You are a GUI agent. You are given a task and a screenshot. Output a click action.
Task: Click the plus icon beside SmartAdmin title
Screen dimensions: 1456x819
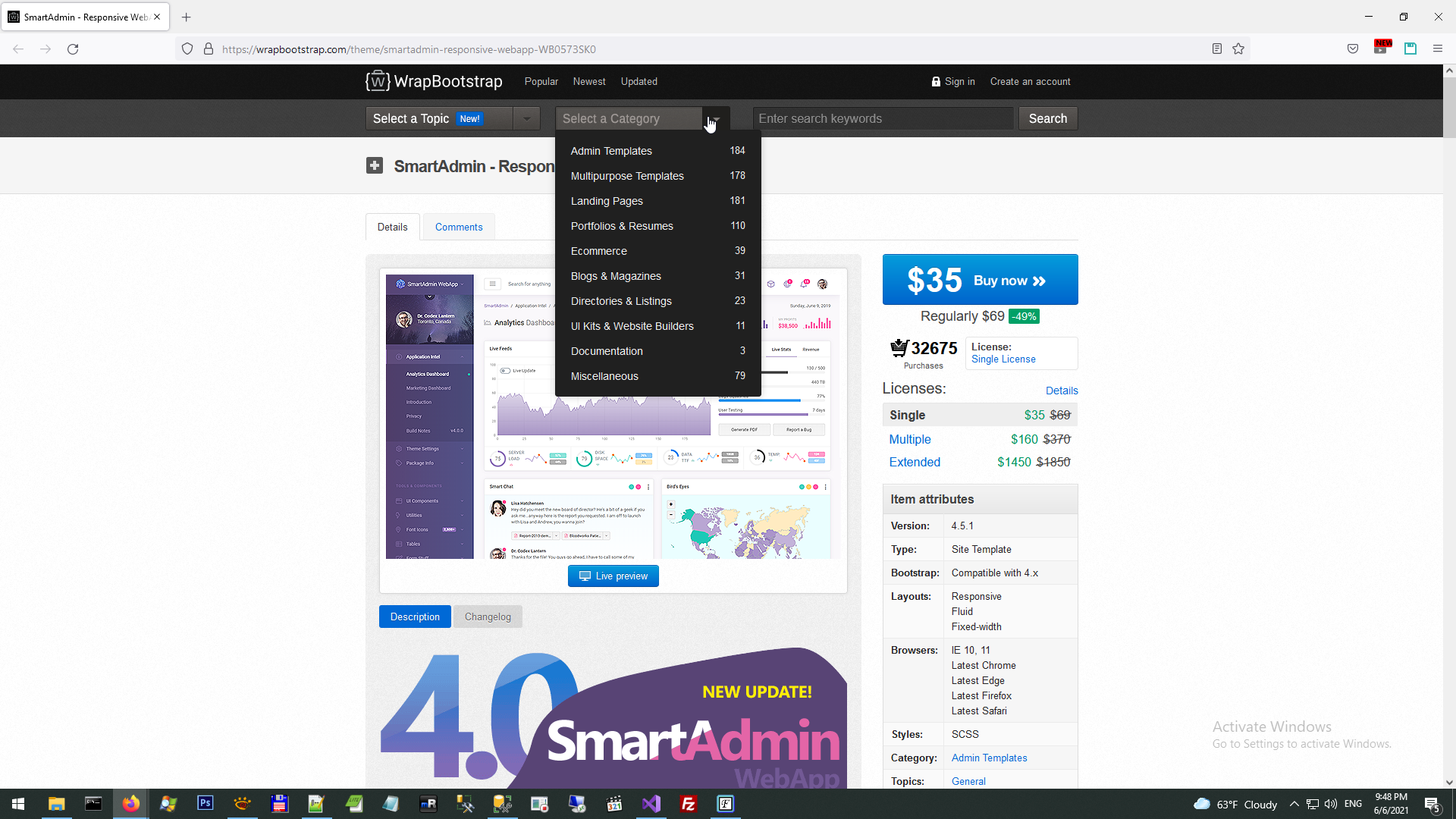click(x=375, y=165)
